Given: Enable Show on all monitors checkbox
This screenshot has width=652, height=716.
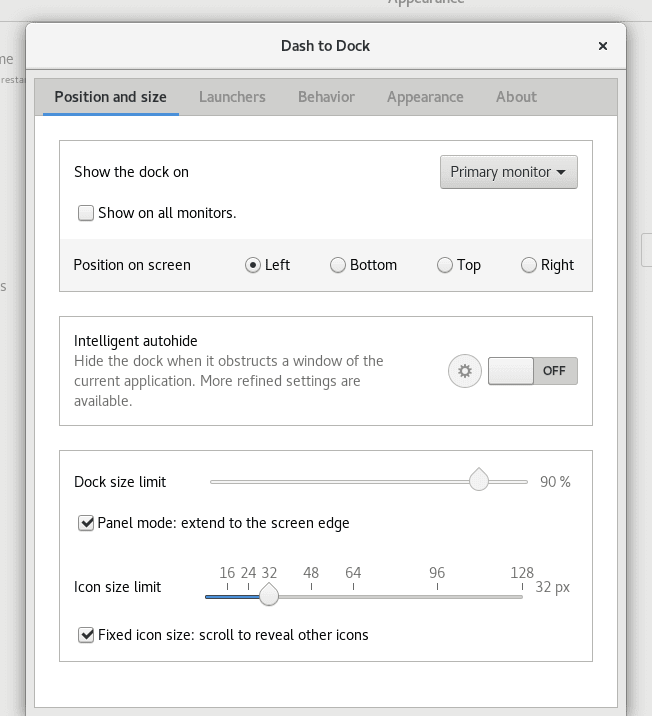Looking at the screenshot, I should point(87,213).
